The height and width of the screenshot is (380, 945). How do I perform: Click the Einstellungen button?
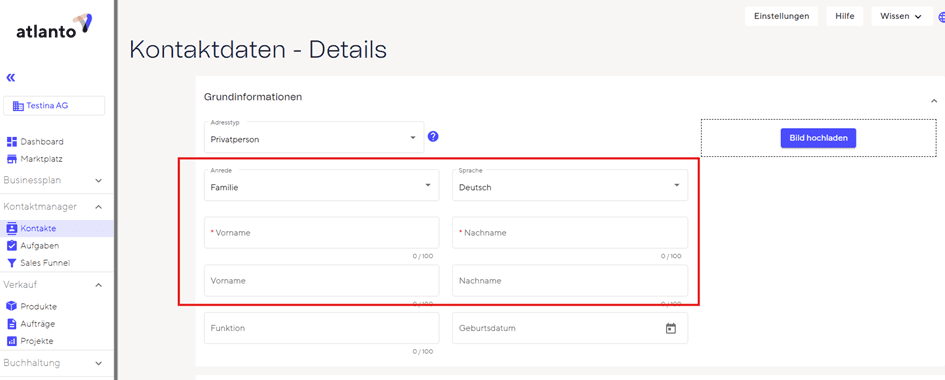[x=782, y=16]
